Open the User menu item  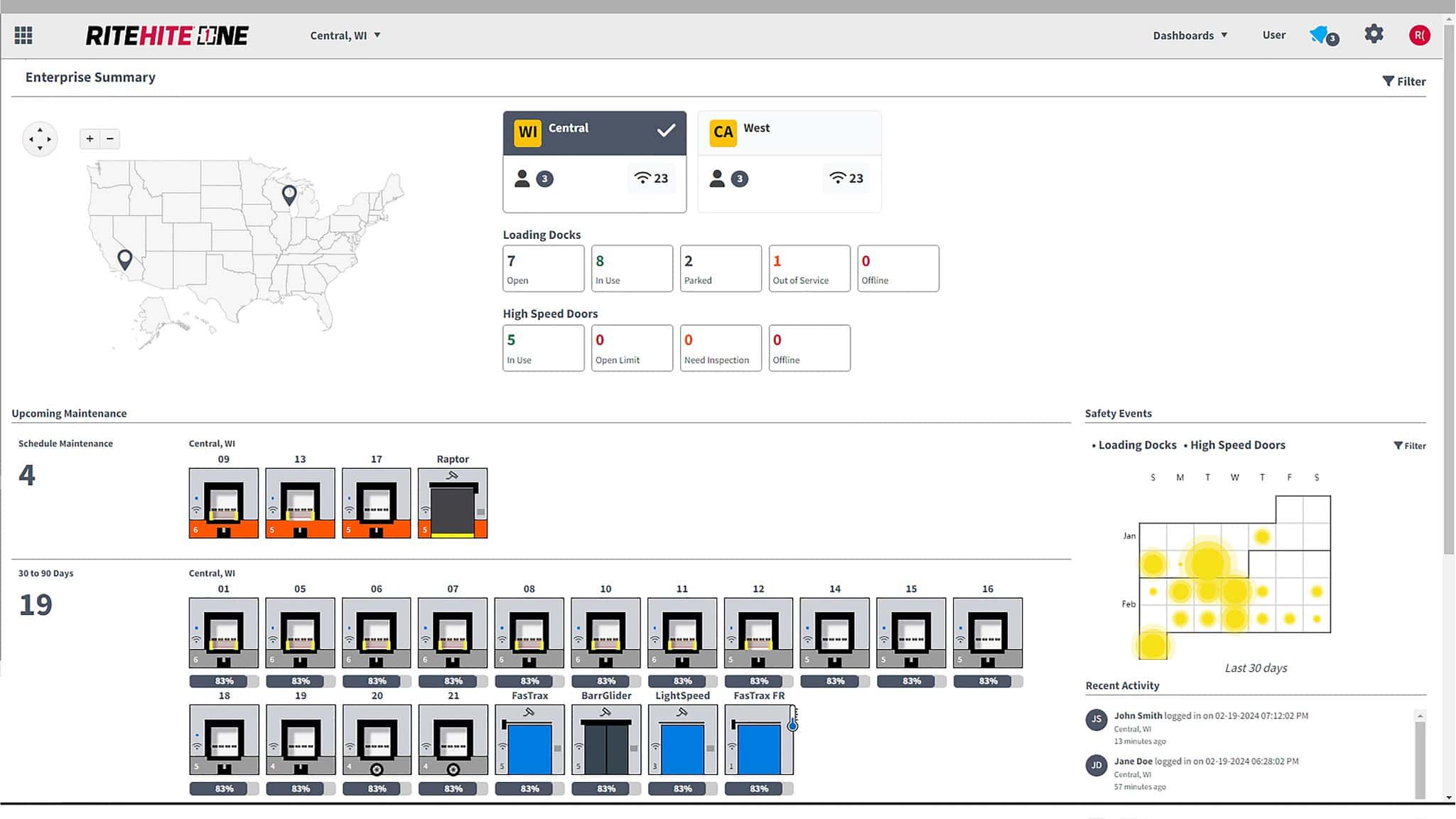(x=1273, y=35)
